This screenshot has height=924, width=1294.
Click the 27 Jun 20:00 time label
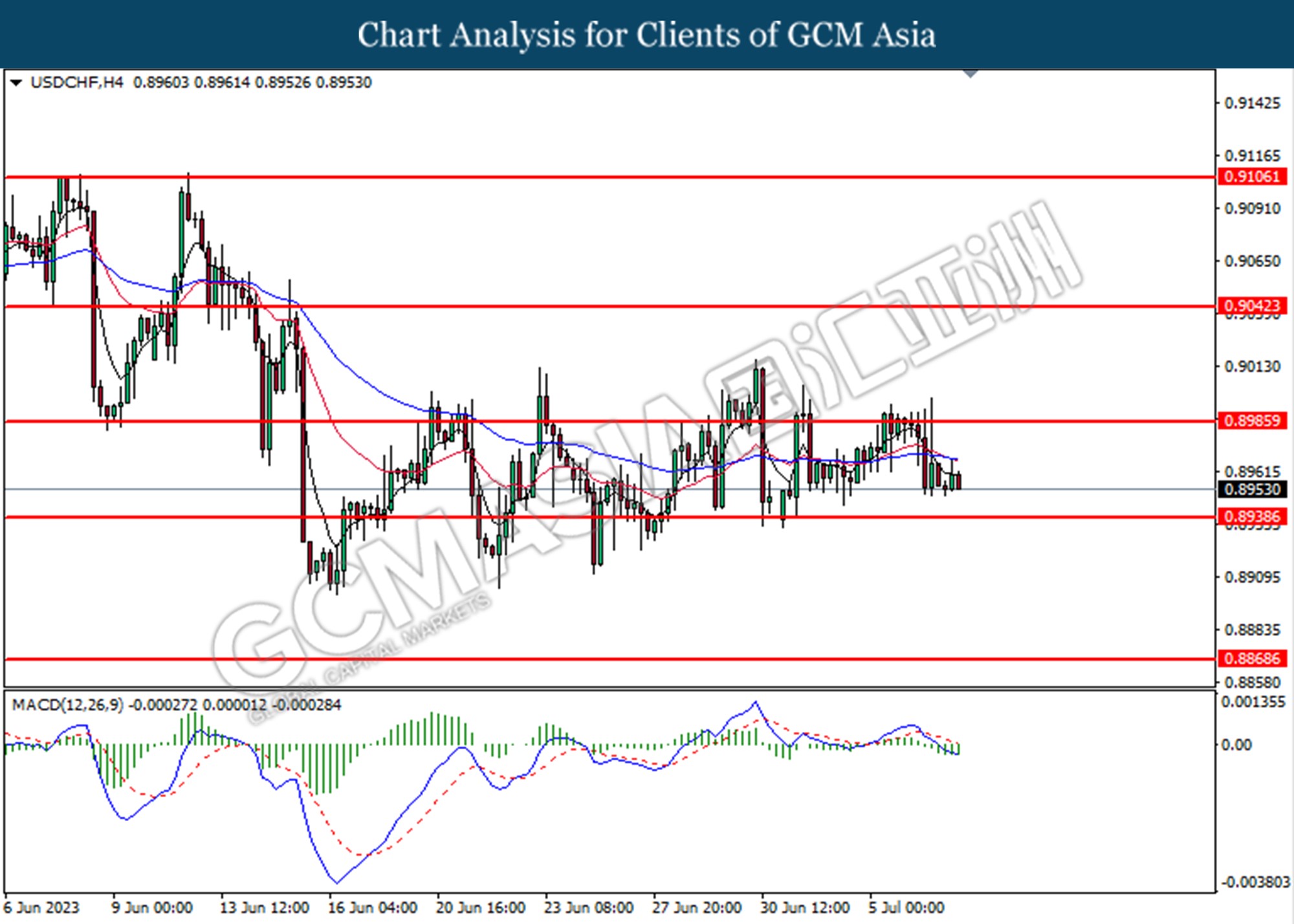click(x=697, y=908)
